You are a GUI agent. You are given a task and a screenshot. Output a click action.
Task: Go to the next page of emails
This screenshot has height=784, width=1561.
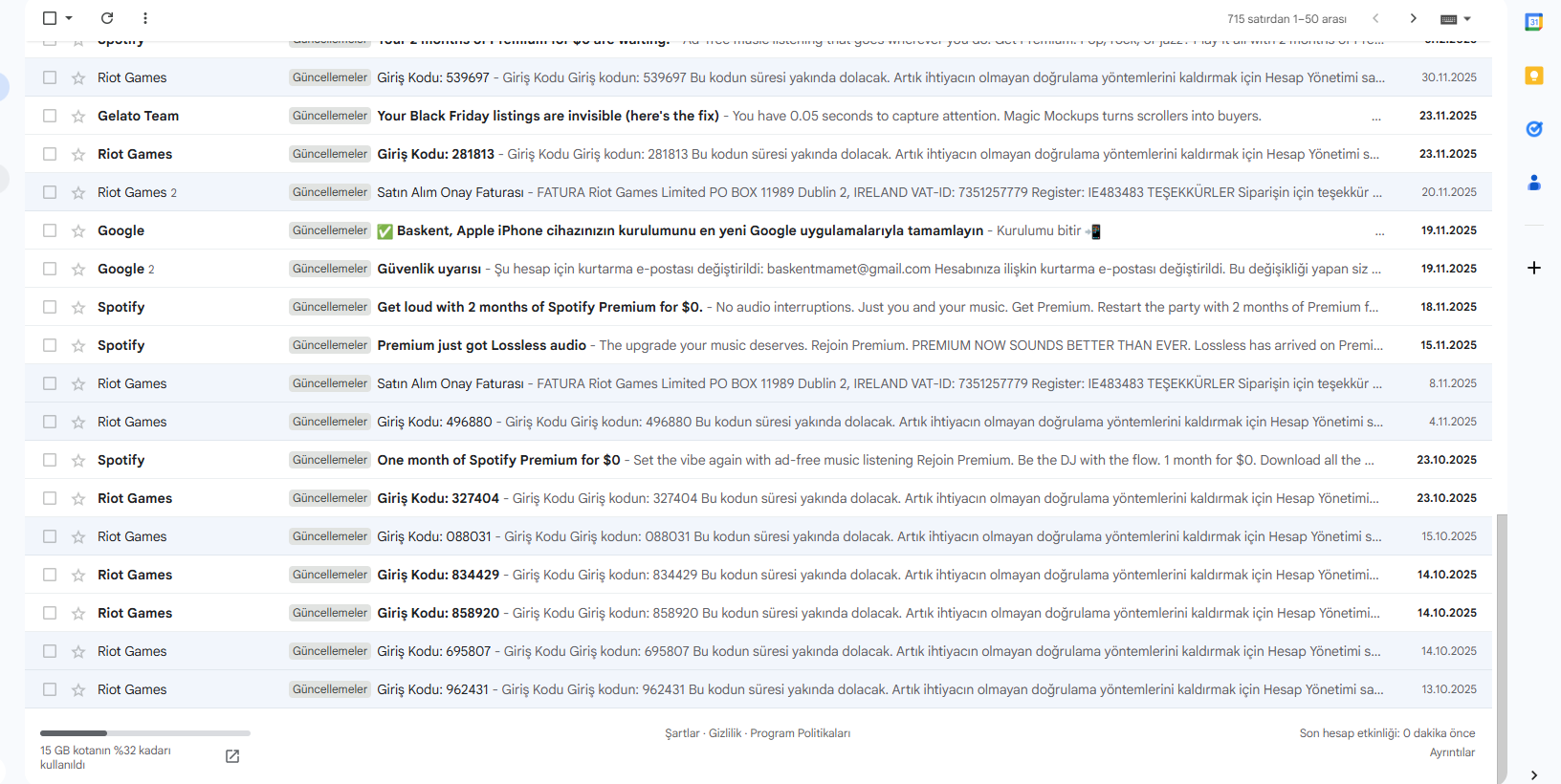pos(1413,18)
